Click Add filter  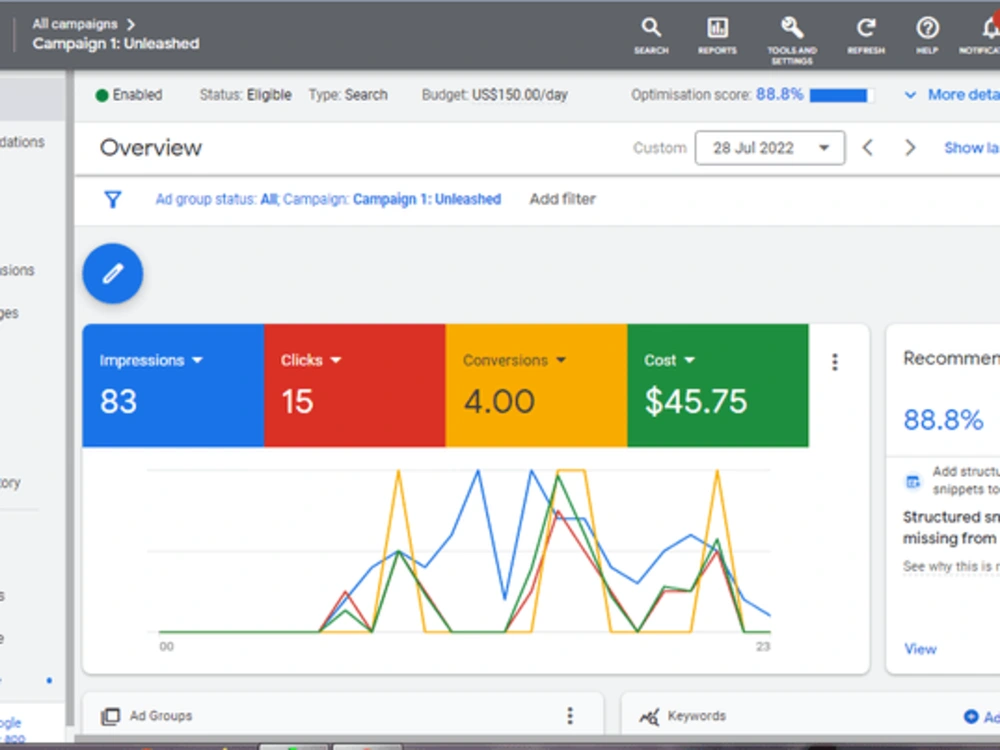click(562, 199)
